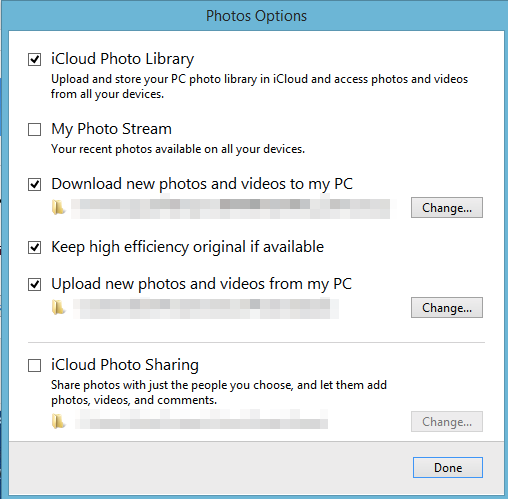Click Done to close Photos Options
This screenshot has width=508, height=499.
pos(448,468)
